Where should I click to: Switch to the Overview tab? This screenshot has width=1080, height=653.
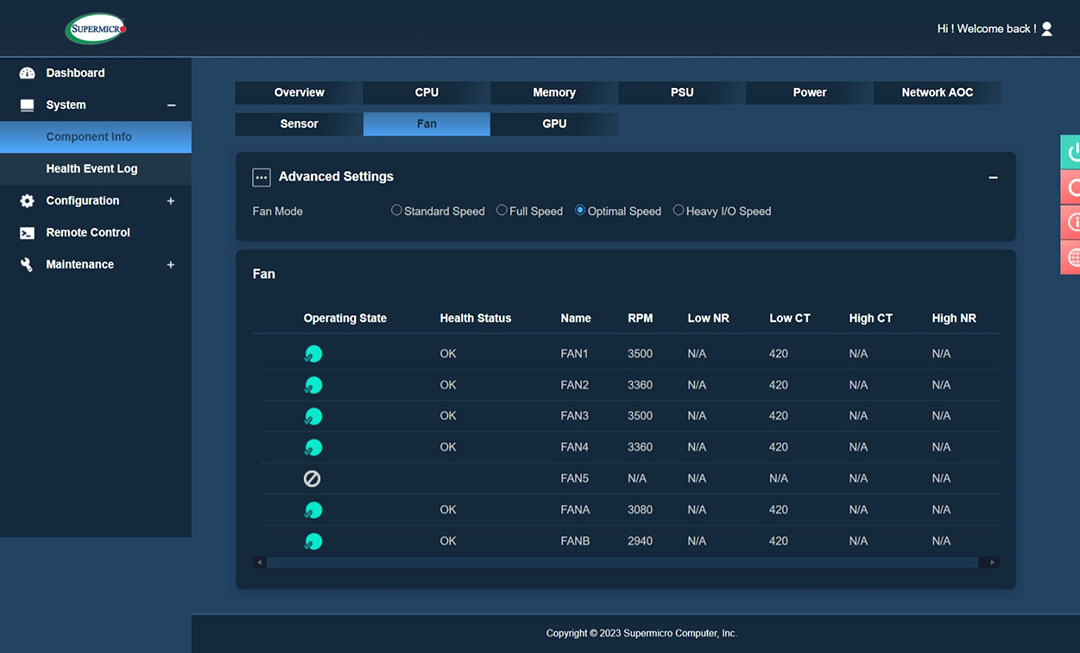(299, 92)
